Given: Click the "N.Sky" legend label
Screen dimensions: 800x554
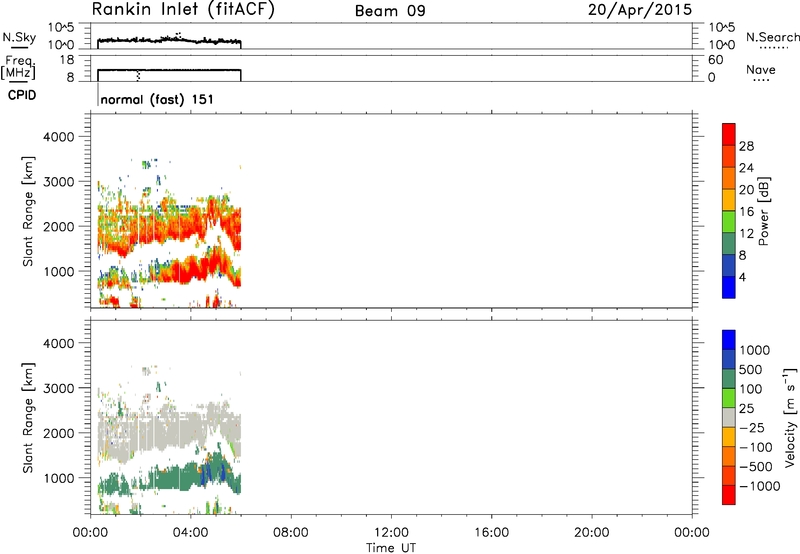Looking at the screenshot, I should (x=19, y=37).
